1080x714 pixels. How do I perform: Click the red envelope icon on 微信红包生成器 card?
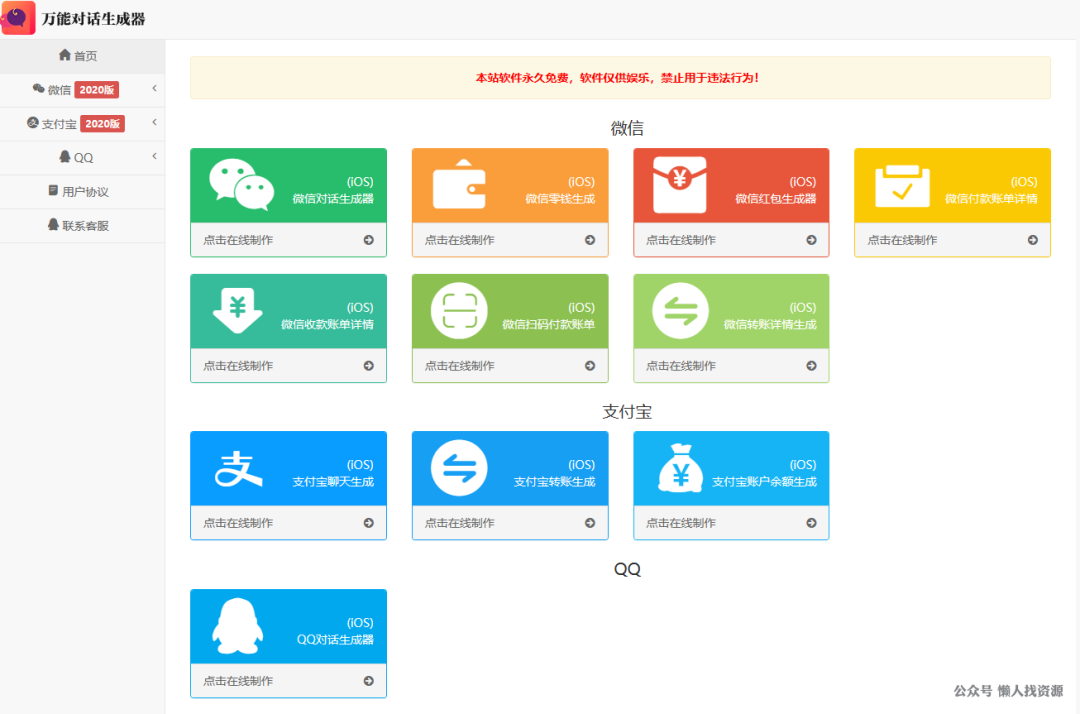(x=680, y=185)
